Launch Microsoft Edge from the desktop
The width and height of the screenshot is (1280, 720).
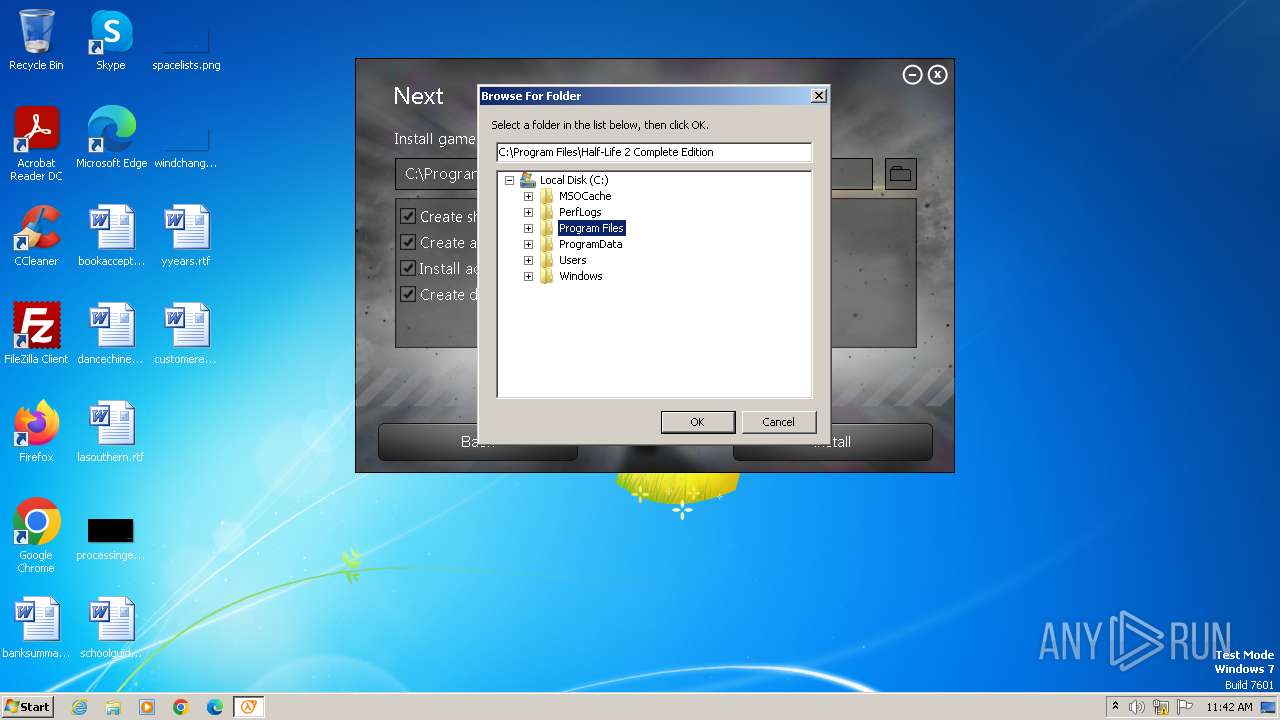[x=111, y=138]
